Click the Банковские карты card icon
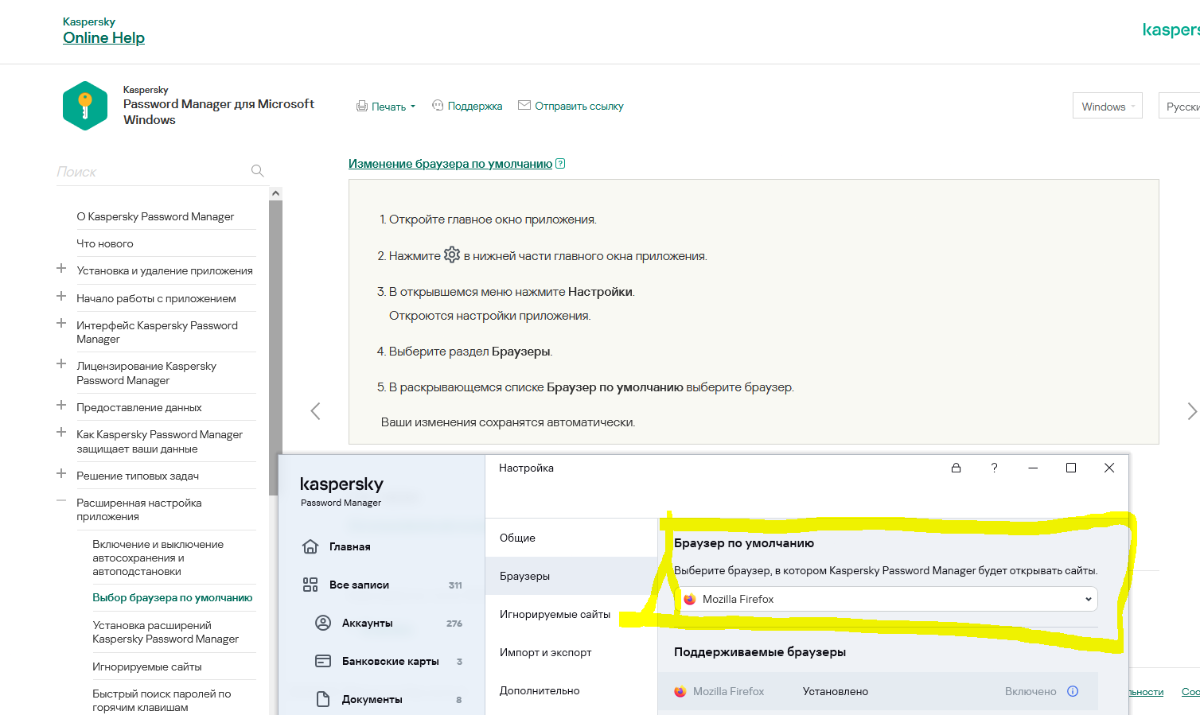The image size is (1200, 715). coord(323,661)
